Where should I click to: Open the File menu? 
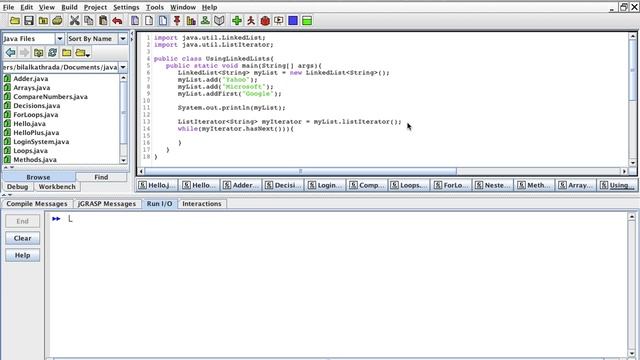8,7
